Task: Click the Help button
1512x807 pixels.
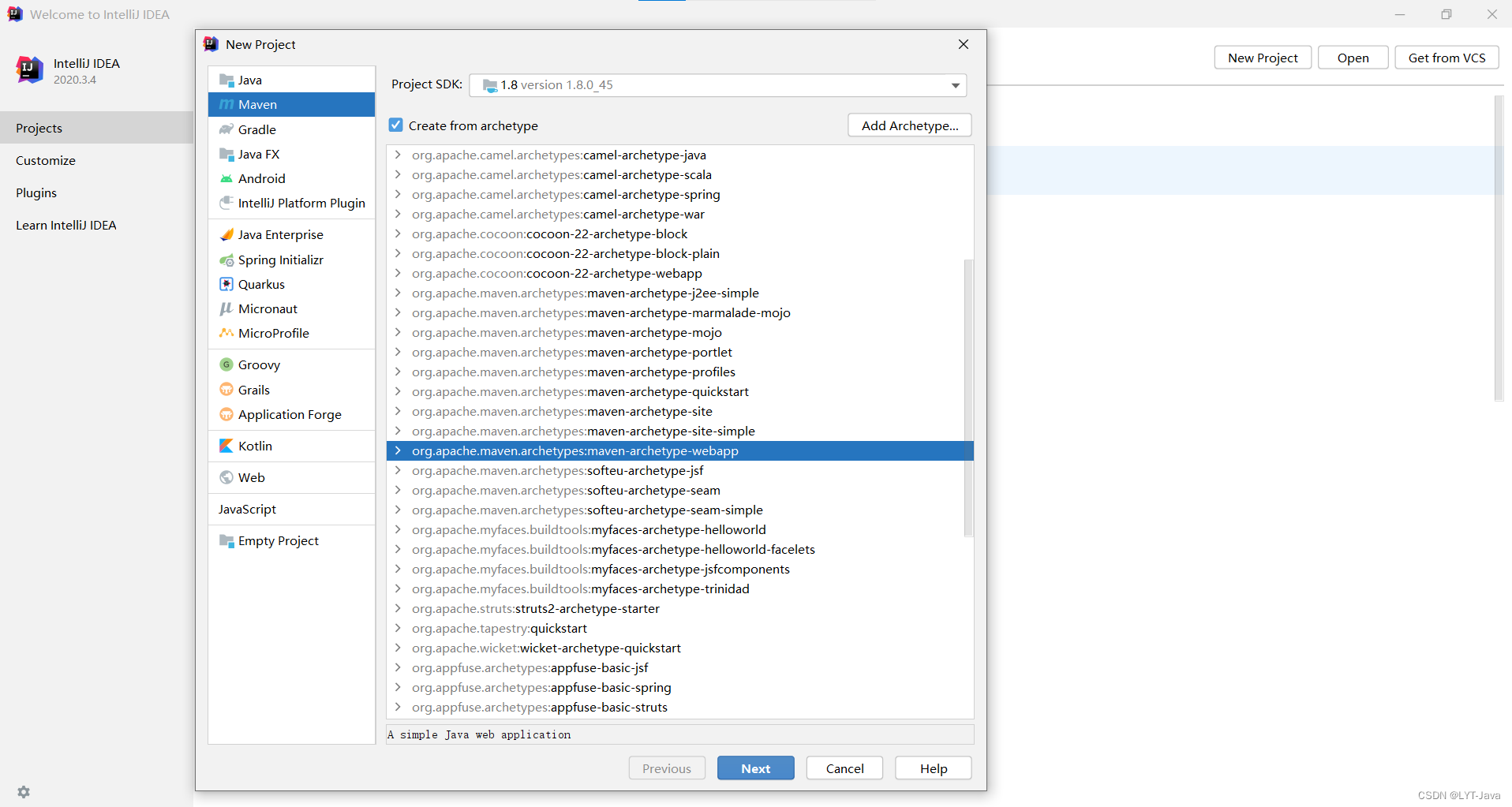Action: pos(933,768)
